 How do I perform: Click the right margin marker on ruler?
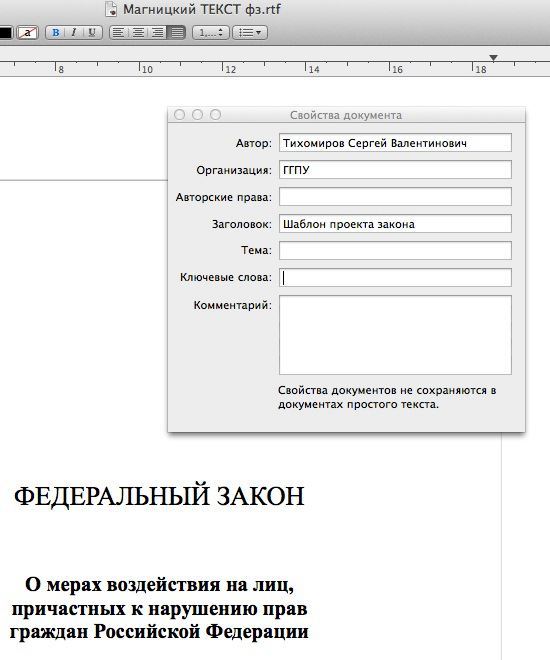(493, 58)
